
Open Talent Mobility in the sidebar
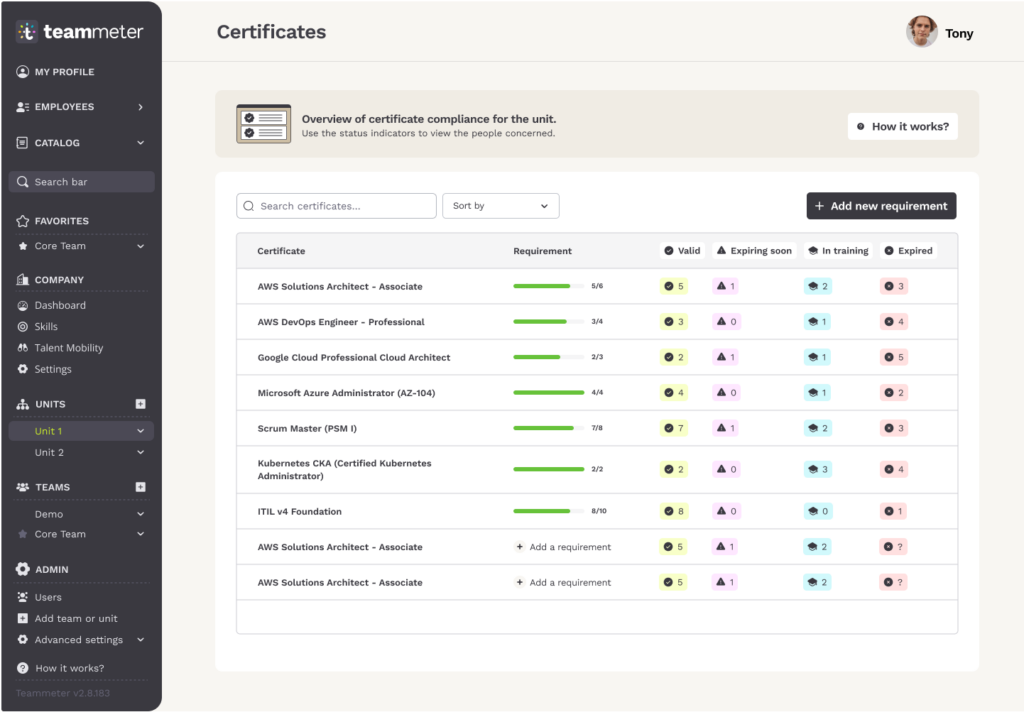[68, 348]
